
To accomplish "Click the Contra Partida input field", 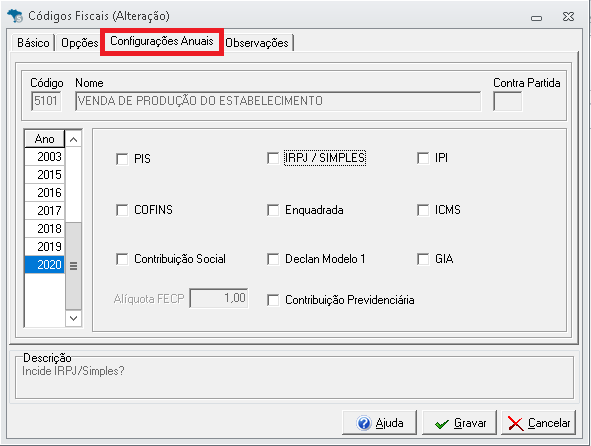I will pyautogui.click(x=507, y=101).
